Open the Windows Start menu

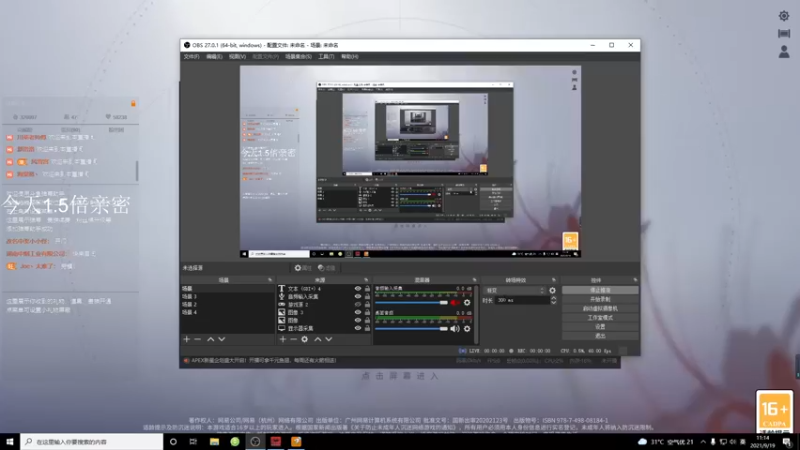(10, 442)
